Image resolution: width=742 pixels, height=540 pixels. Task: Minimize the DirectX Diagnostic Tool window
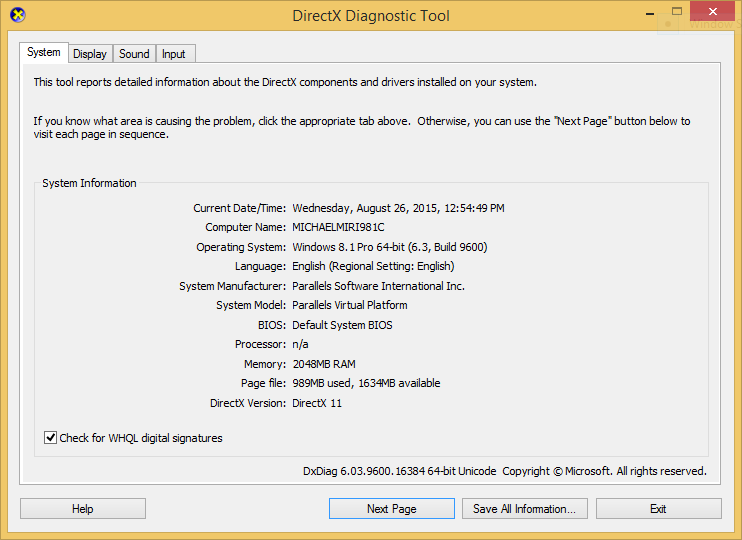click(x=650, y=14)
